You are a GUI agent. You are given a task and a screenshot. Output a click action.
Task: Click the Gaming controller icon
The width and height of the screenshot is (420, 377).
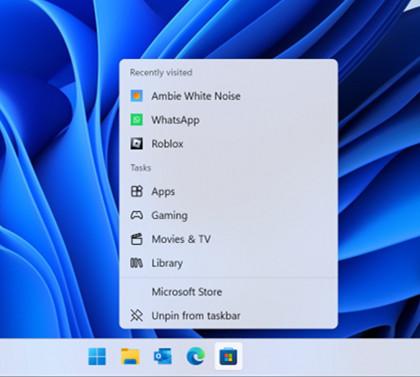click(136, 215)
